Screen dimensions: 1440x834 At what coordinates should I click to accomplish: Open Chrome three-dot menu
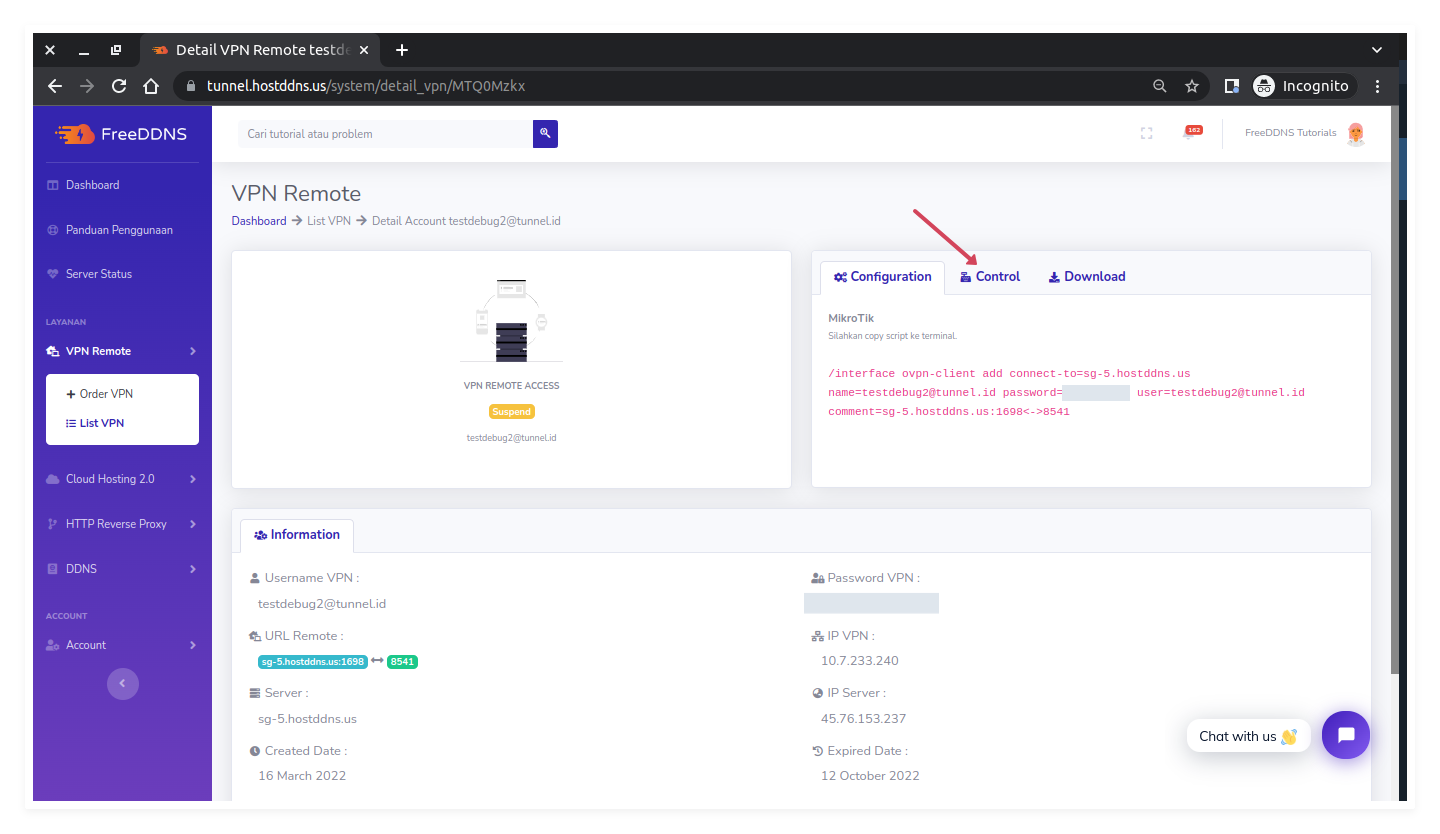pyautogui.click(x=1378, y=86)
